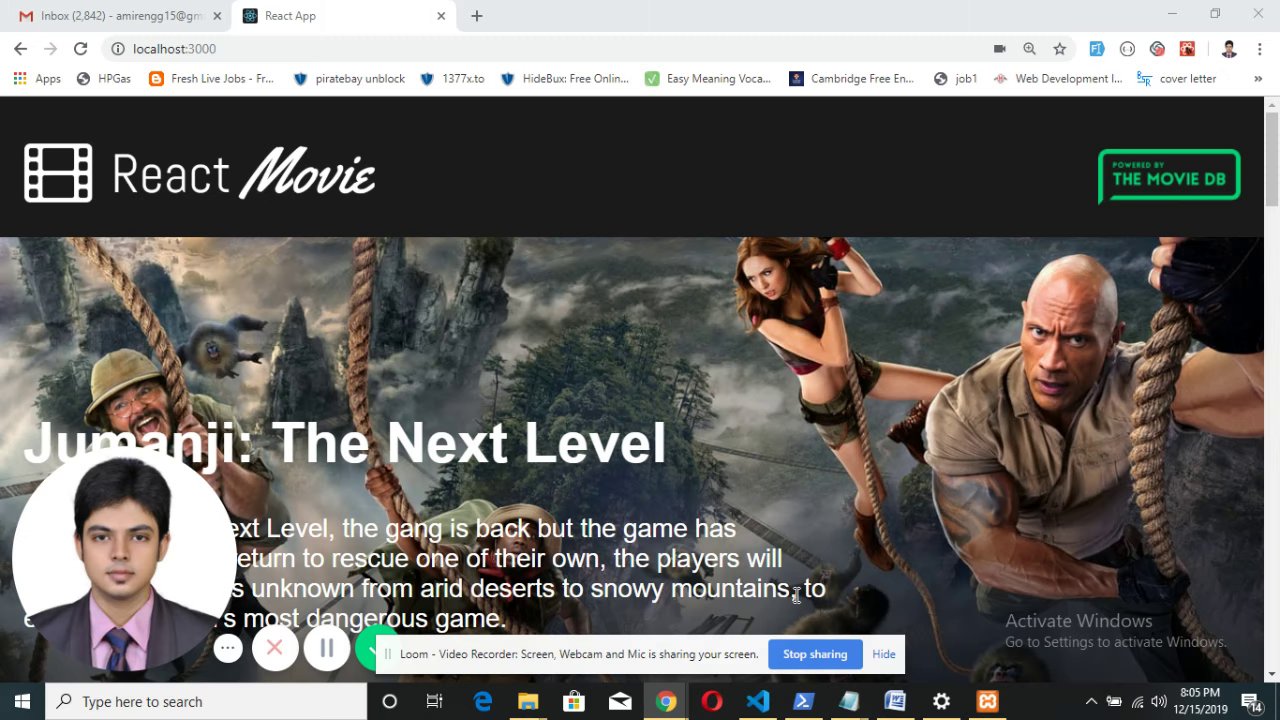Open the Easy Meaning Voca bookmark
Image resolution: width=1280 pixels, height=720 pixels.
pyautogui.click(x=708, y=78)
